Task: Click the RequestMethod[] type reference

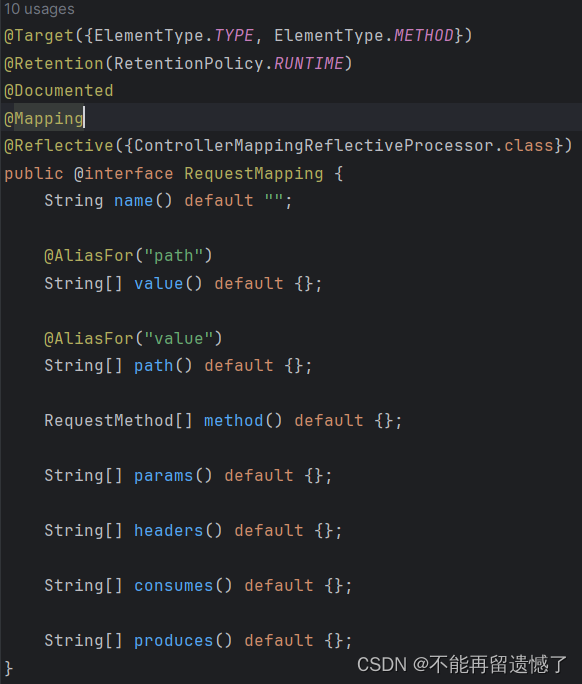Action: click(118, 421)
